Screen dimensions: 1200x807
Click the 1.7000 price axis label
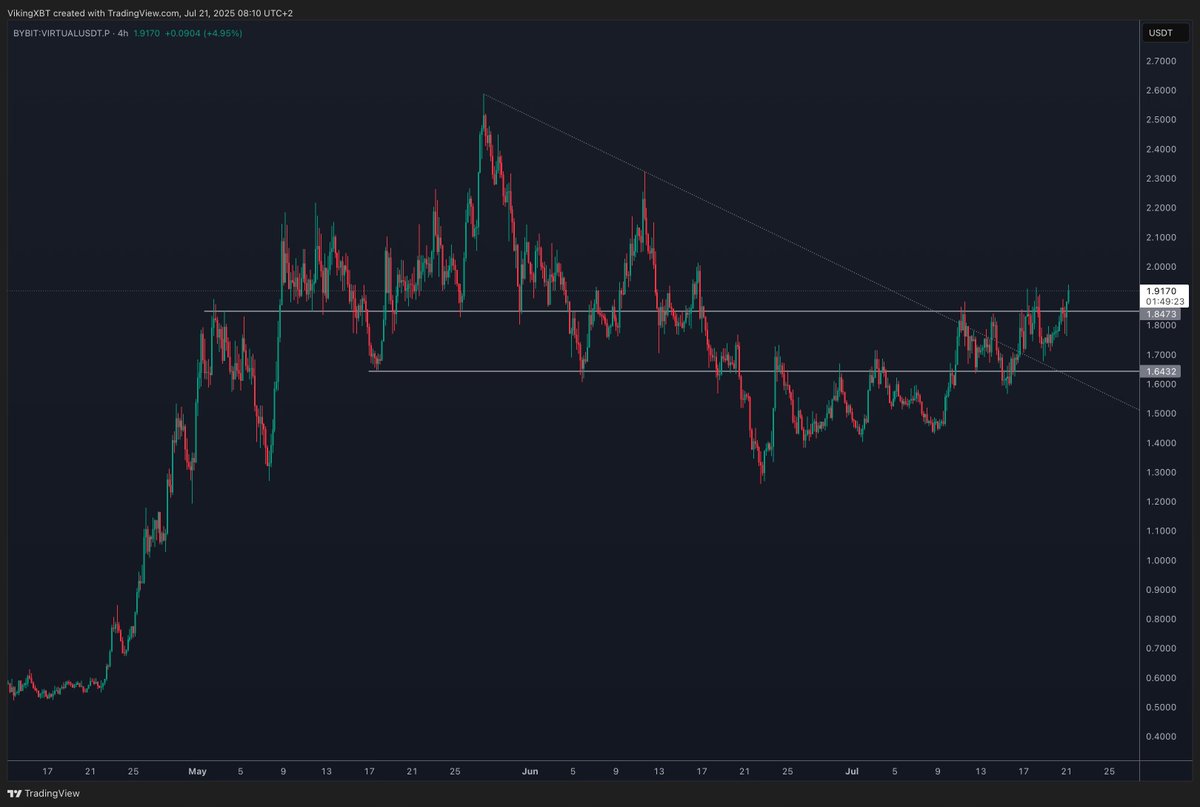click(1160, 355)
